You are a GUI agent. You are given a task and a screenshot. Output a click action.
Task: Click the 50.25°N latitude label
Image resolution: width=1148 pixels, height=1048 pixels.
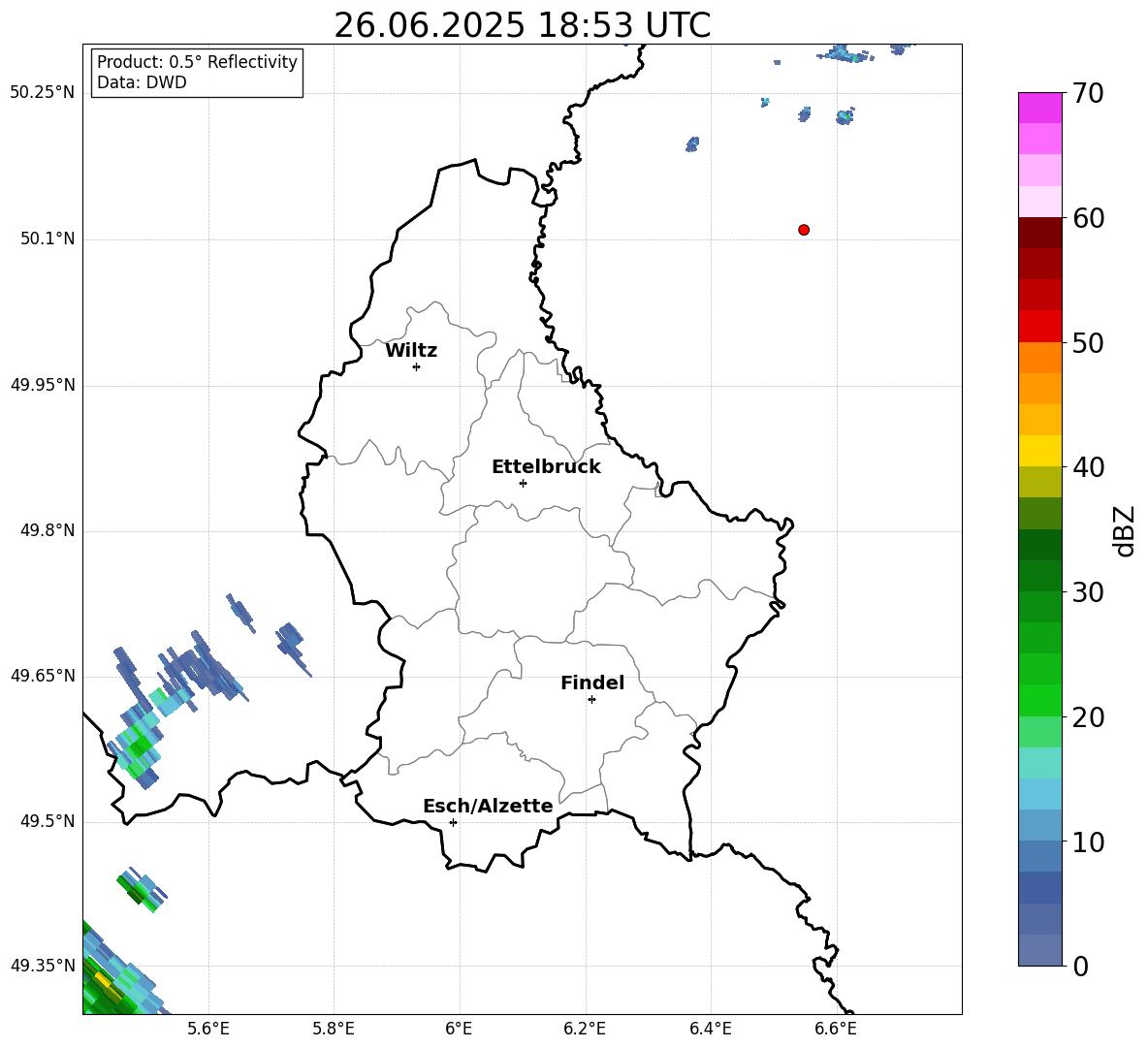(43, 93)
